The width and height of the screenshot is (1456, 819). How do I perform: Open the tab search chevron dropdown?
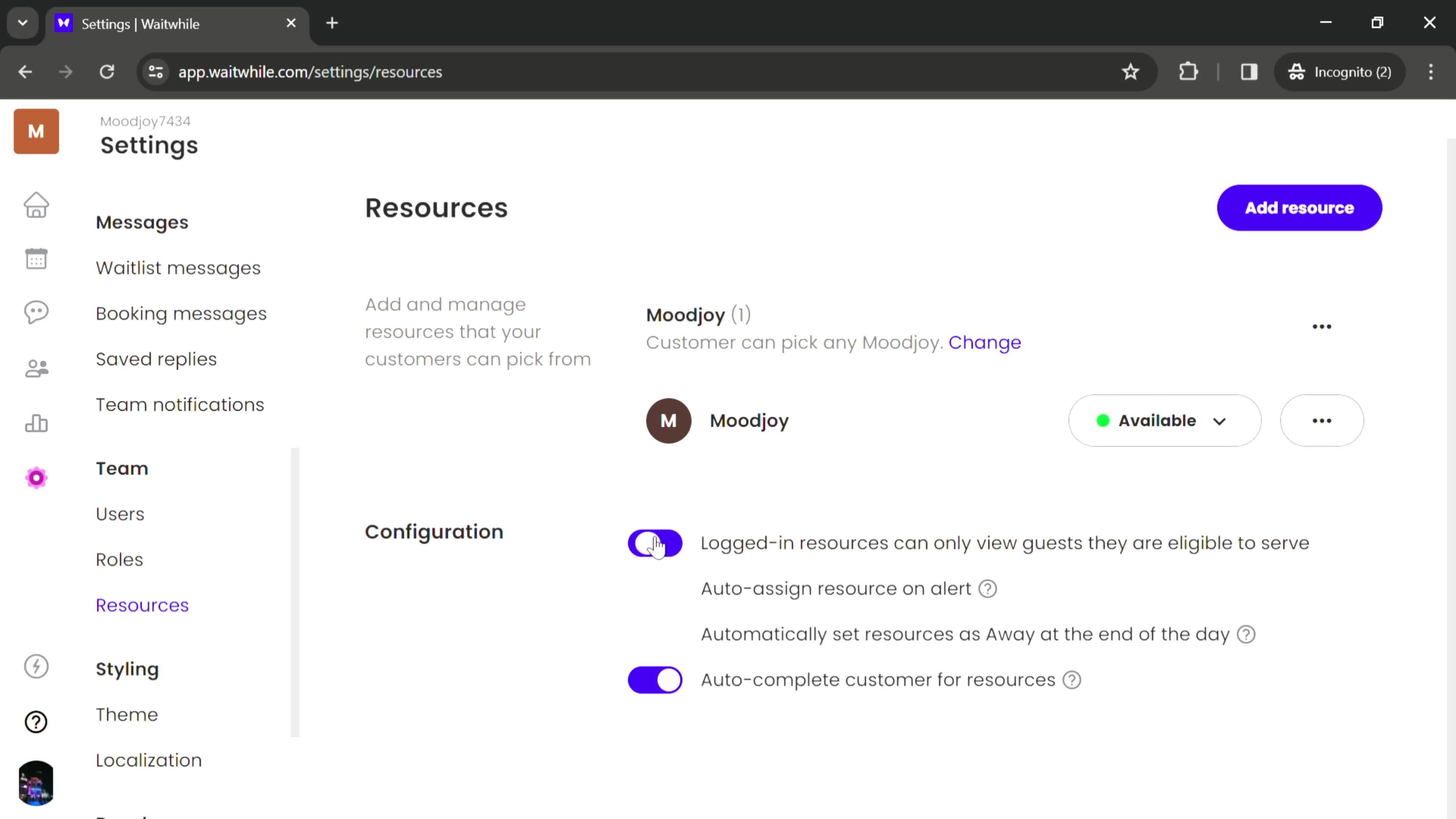point(23,23)
